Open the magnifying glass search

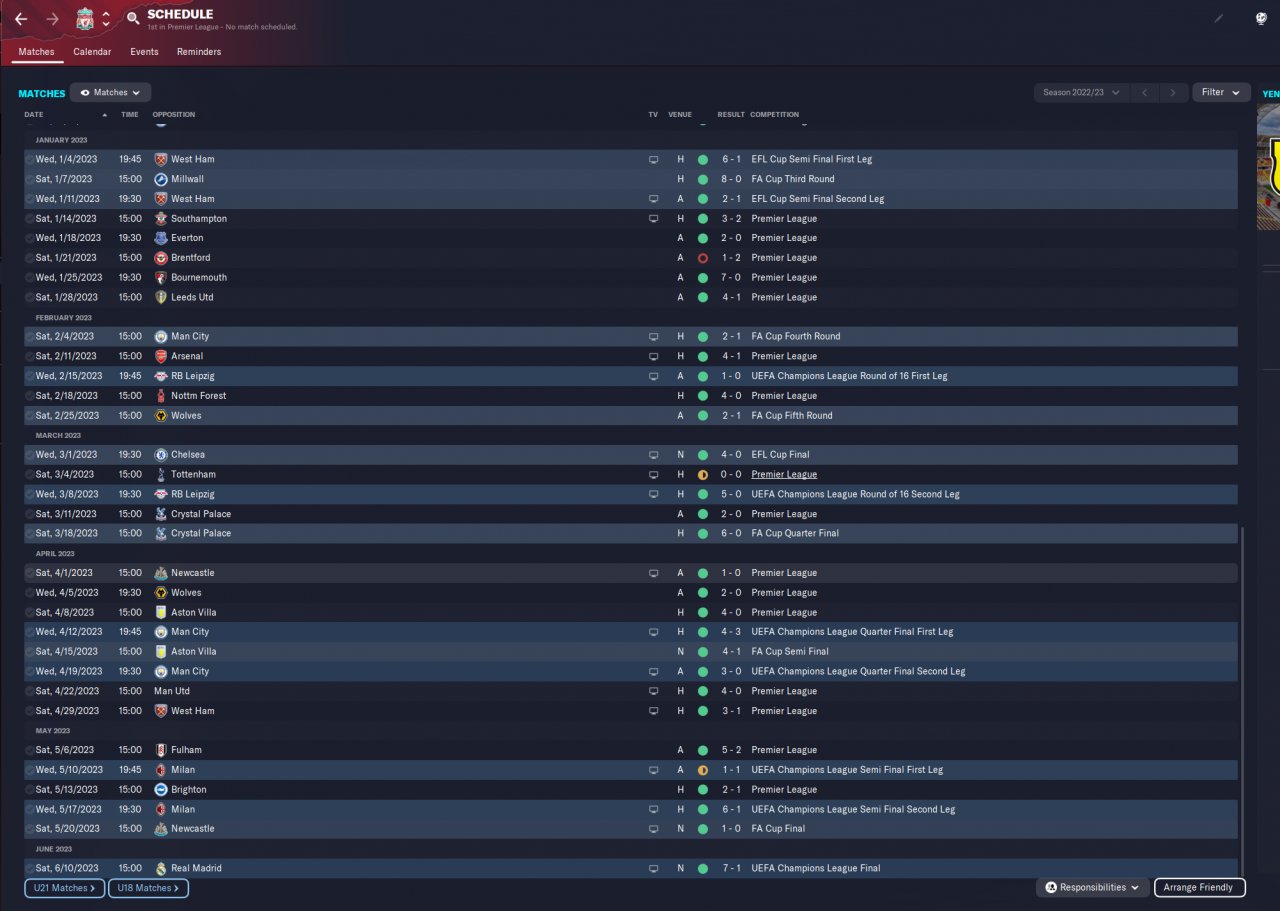point(133,19)
